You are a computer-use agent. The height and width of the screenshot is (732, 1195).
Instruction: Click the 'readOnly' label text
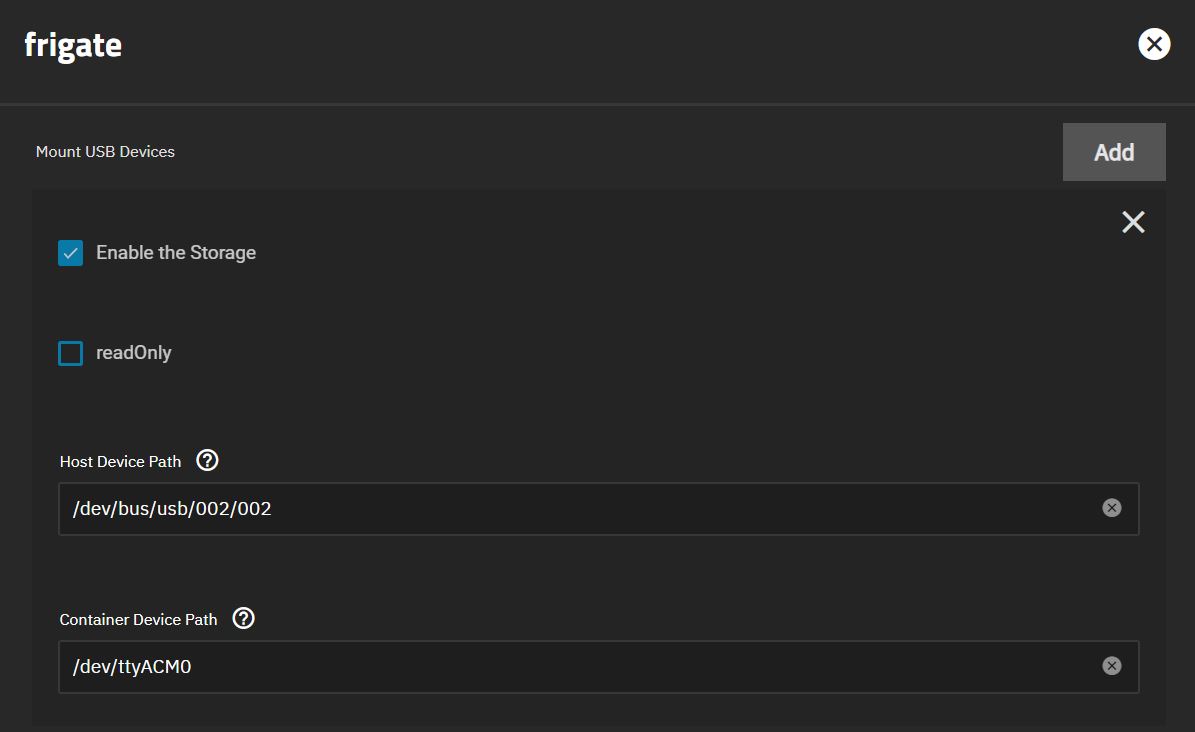click(x=134, y=353)
